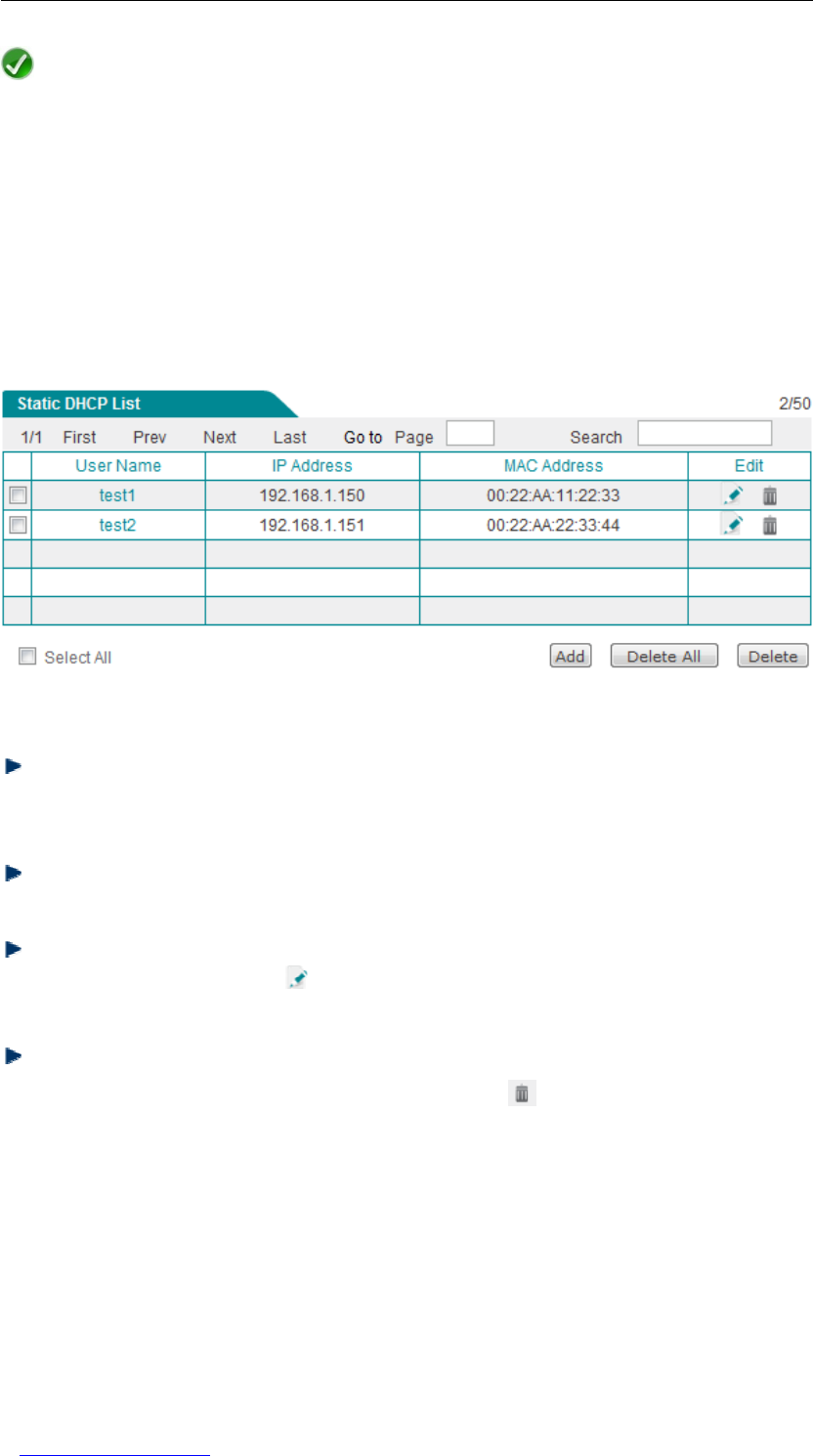Select MAC address 00:22:AA:11:22:33
The height and width of the screenshot is (1456, 813).
pos(553,495)
